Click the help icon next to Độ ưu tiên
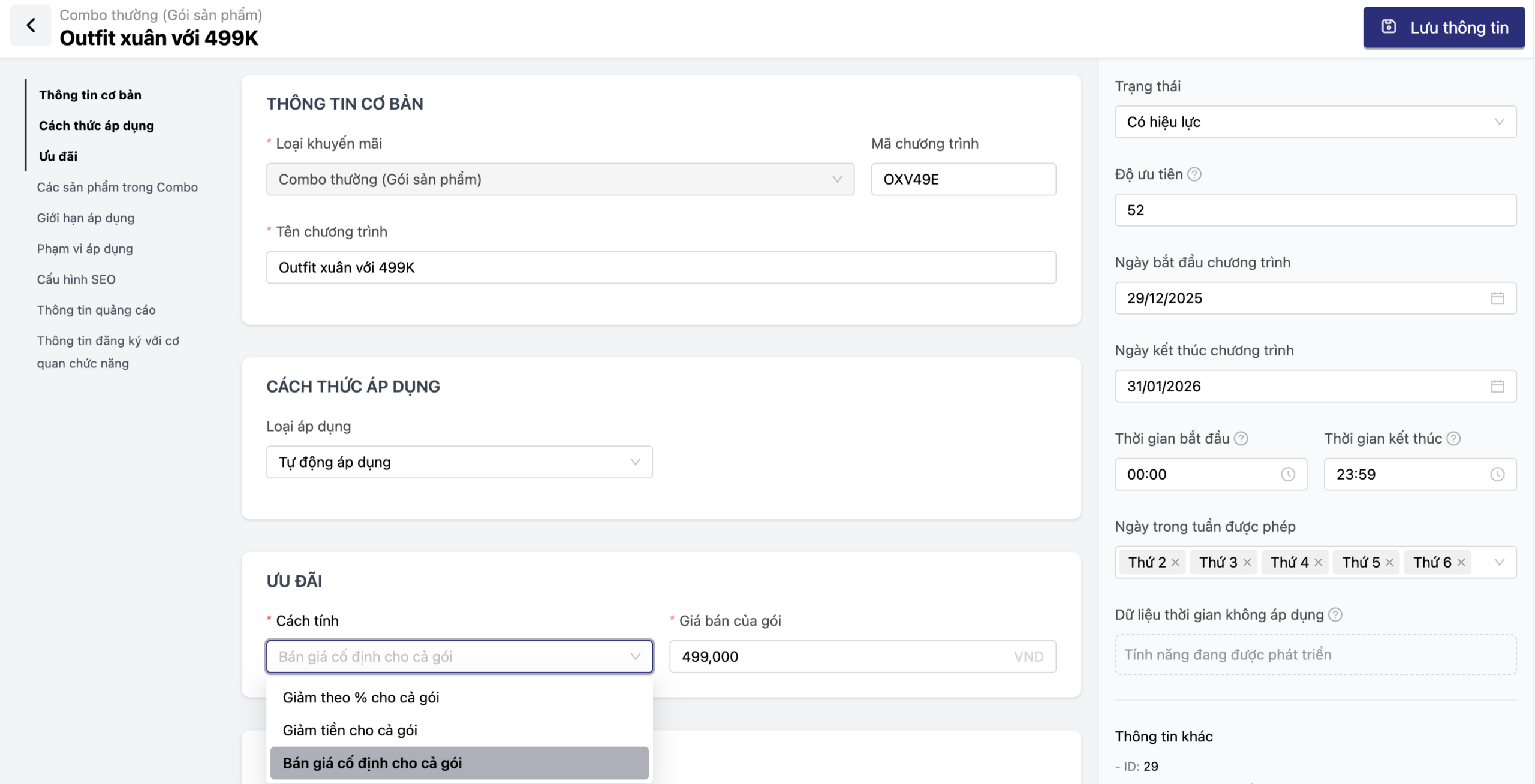This screenshot has height=784, width=1535. coord(1194,174)
